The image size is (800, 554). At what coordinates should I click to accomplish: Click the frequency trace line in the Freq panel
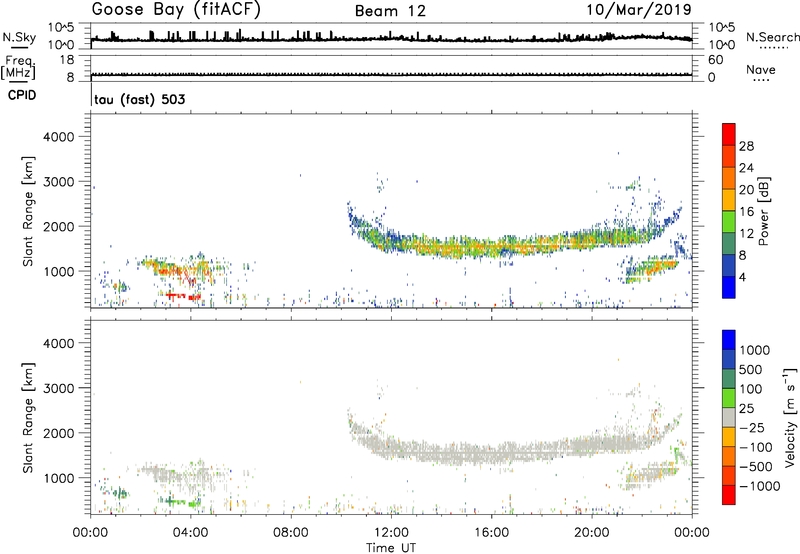[391, 75]
